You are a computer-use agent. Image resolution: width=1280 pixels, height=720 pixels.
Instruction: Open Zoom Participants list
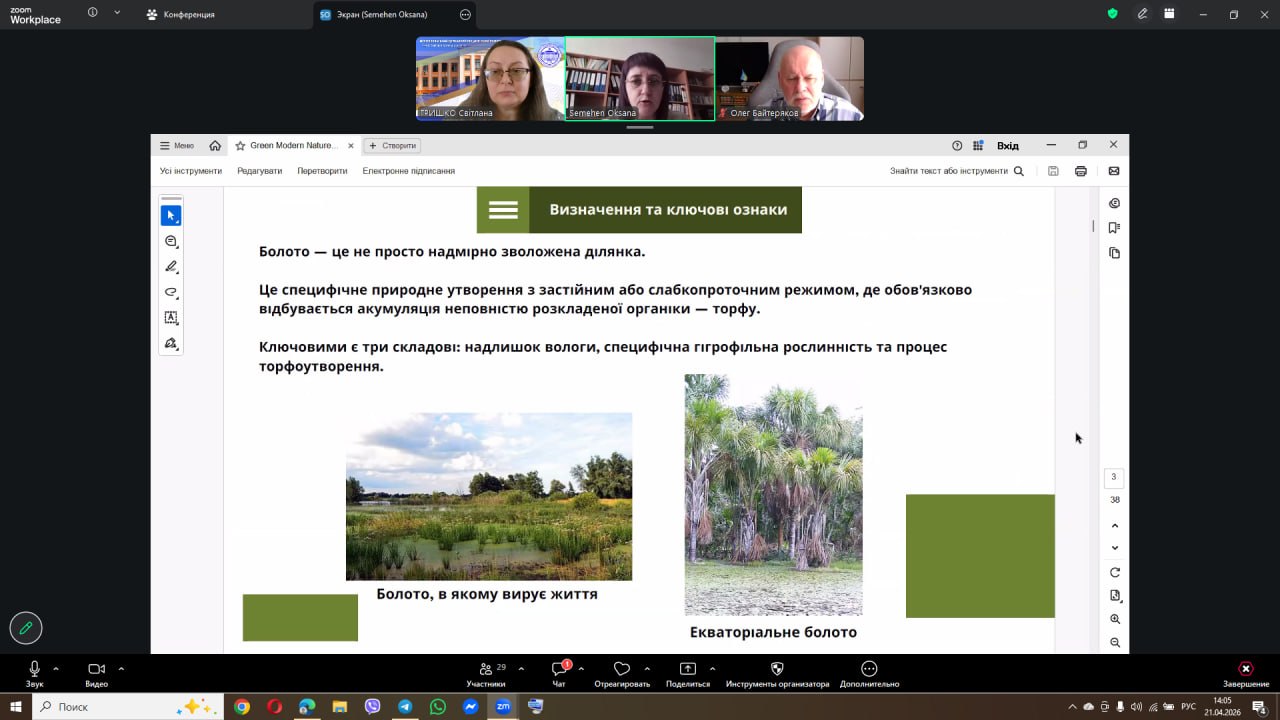point(486,673)
